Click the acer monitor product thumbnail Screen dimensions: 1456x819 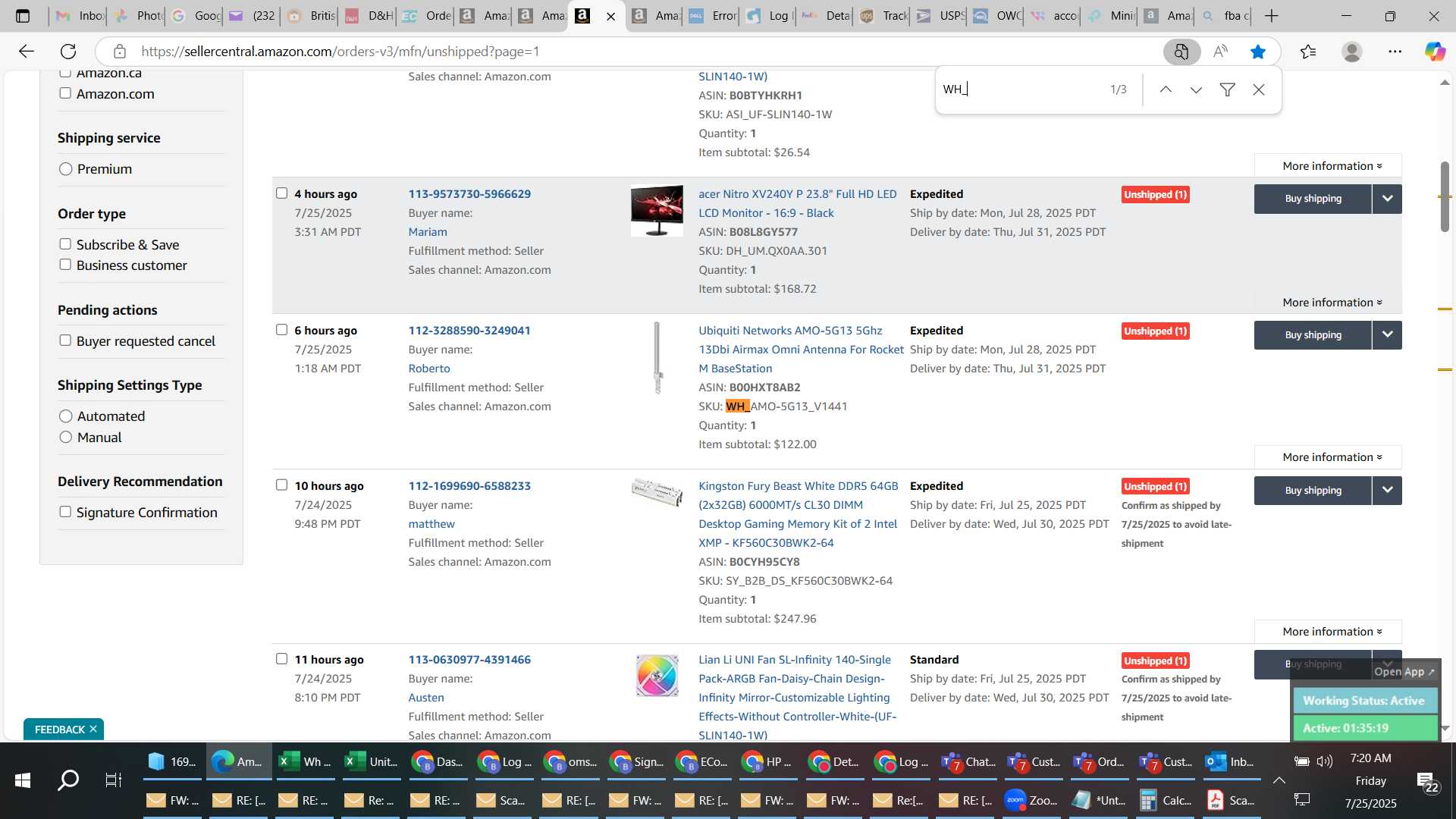(657, 211)
